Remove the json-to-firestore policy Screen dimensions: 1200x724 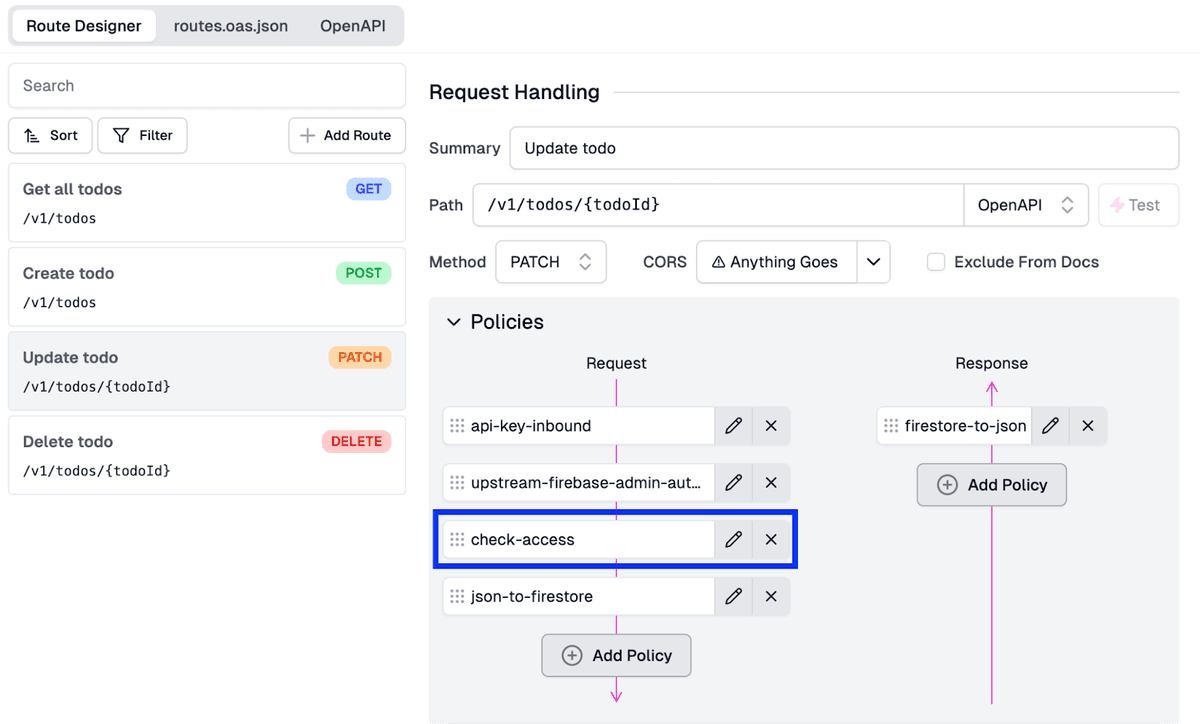point(771,596)
